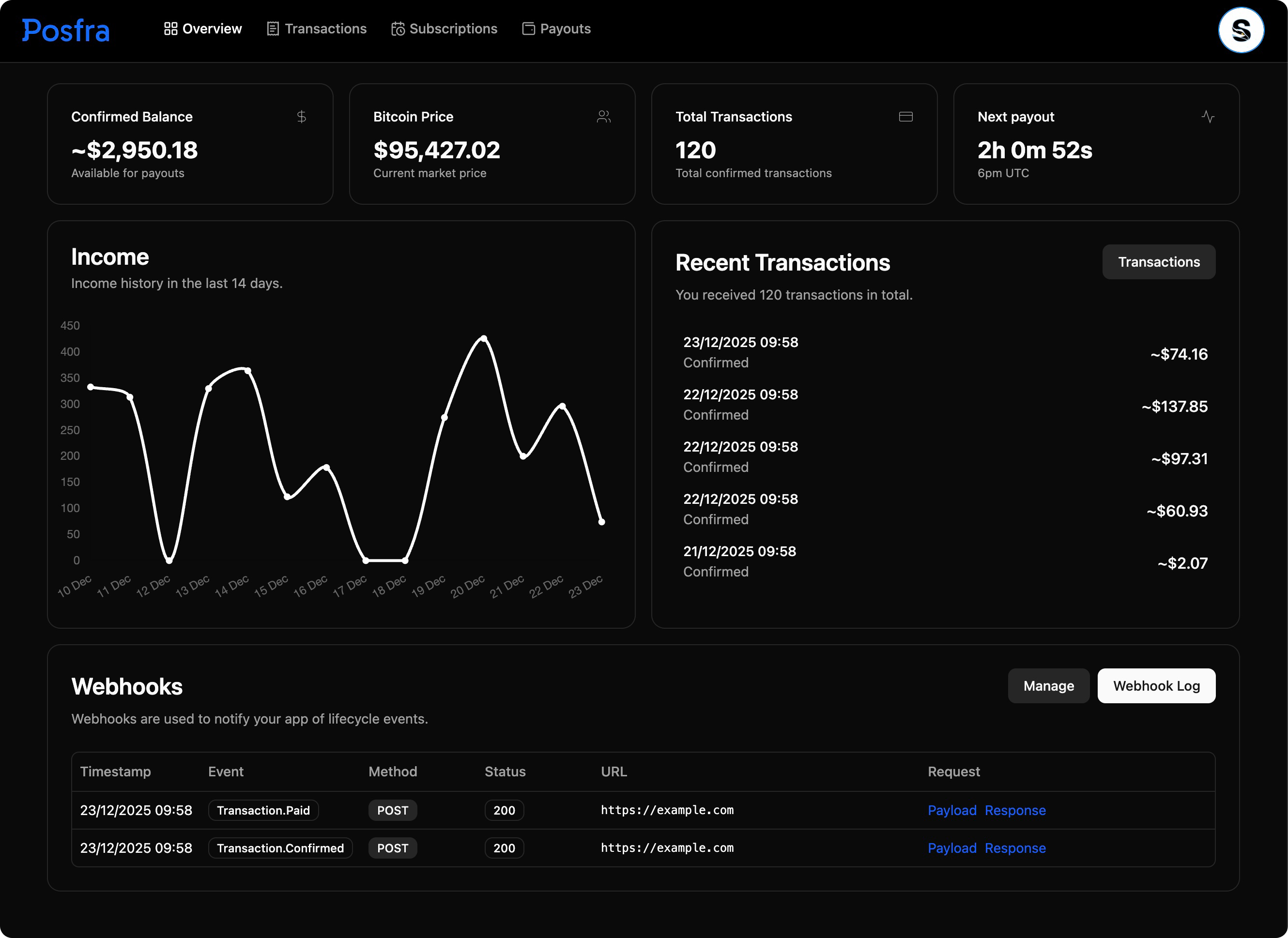Open Response for Transaction.Paid webhook
The image size is (1288, 938).
tap(1015, 810)
